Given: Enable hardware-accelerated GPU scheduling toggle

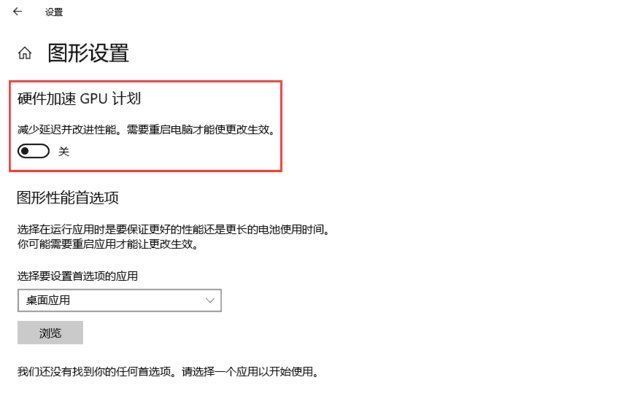Looking at the screenshot, I should 33,151.
